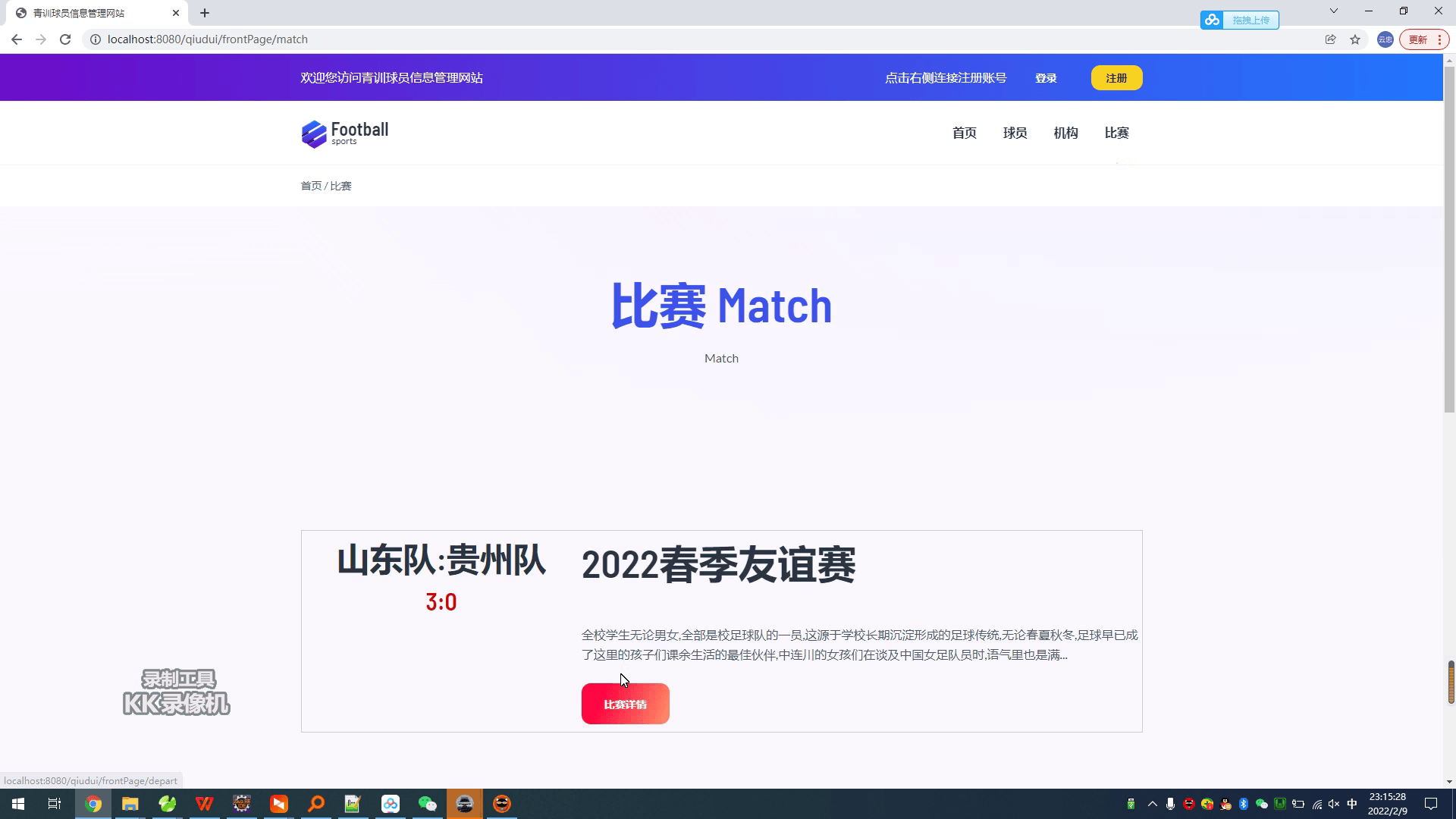Image resolution: width=1456 pixels, height=819 pixels.
Task: Switch to the 机构 navigation menu
Action: [1065, 133]
